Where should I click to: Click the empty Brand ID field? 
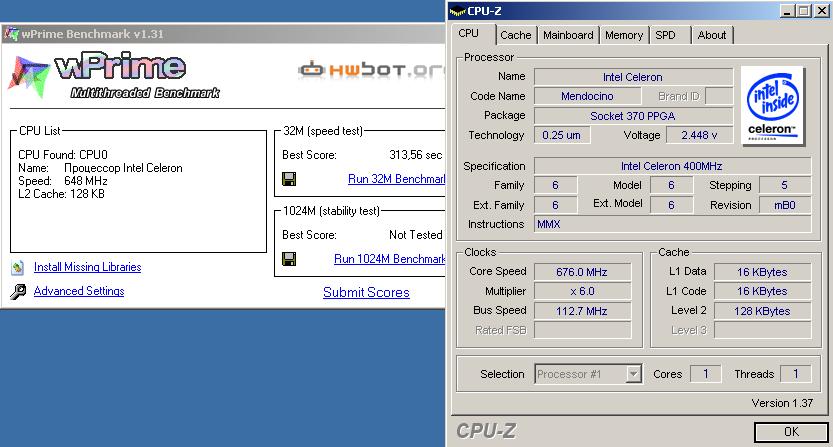pyautogui.click(x=719, y=96)
